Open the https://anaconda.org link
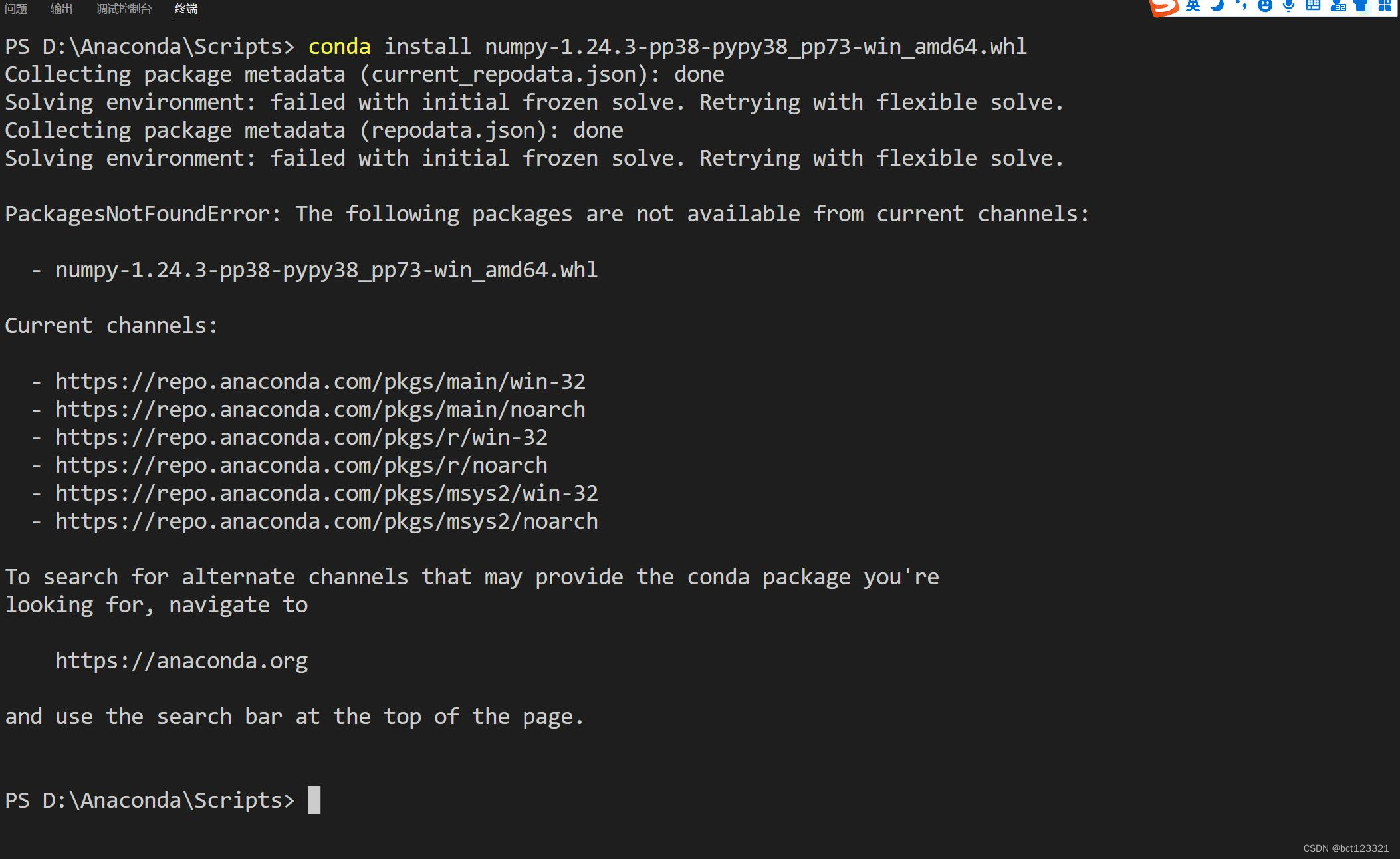Image resolution: width=1400 pixels, height=859 pixels. (x=180, y=660)
